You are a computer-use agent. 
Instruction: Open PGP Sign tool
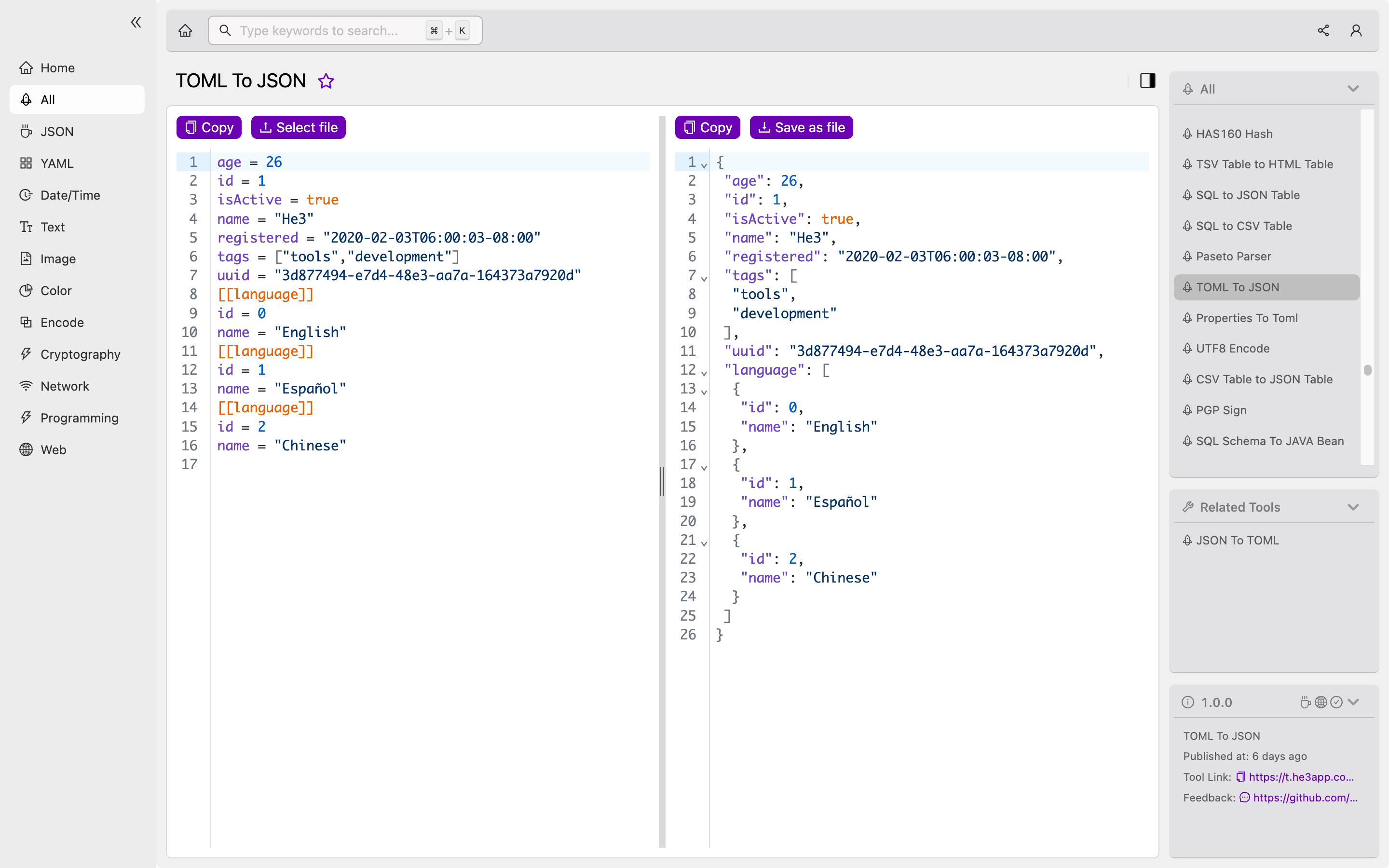click(1267, 410)
